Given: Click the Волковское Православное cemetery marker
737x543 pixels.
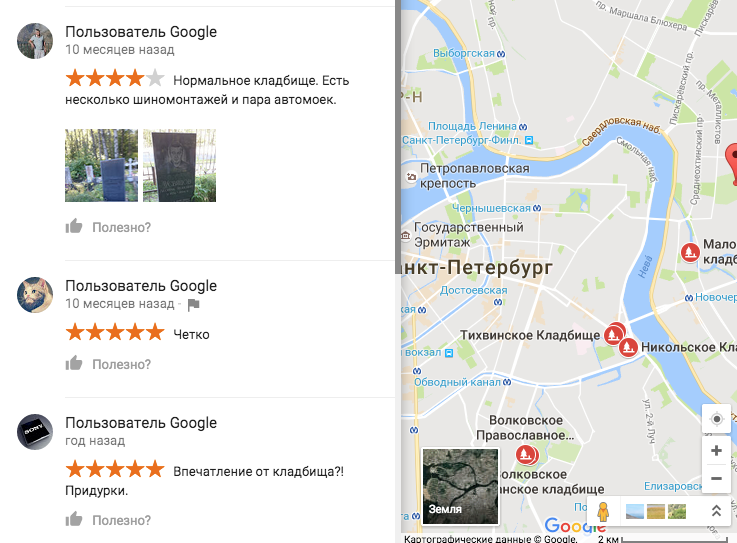Looking at the screenshot, I should [526, 455].
